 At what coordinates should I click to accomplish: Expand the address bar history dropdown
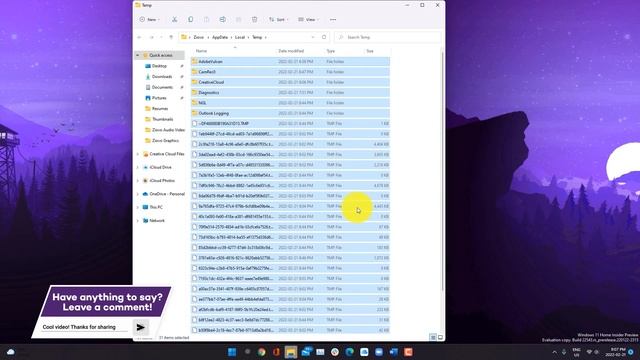(x=313, y=37)
